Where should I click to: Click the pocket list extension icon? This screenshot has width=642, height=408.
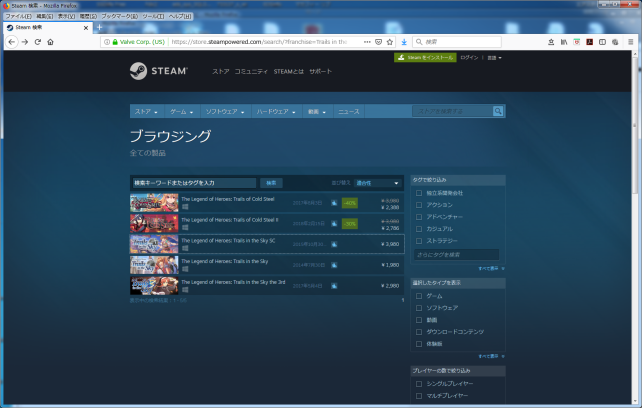pyautogui.click(x=576, y=42)
